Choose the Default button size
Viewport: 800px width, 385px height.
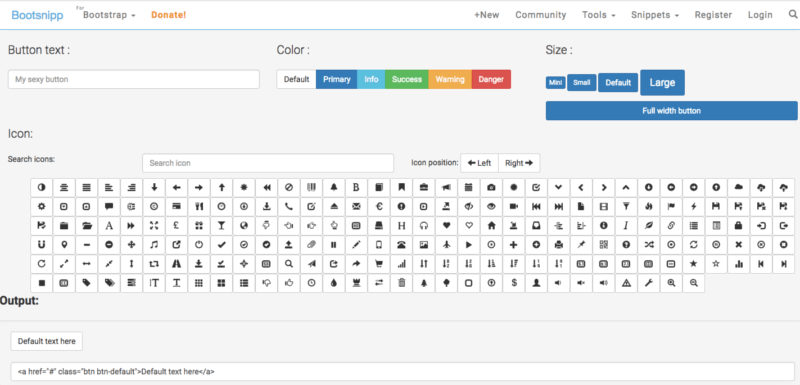(x=618, y=83)
